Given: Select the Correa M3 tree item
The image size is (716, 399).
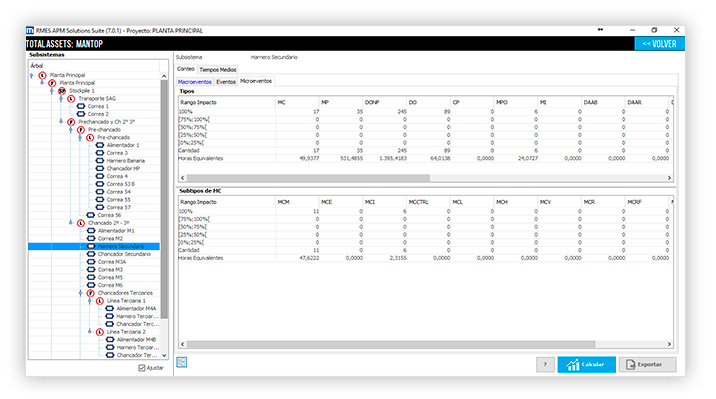Looking at the screenshot, I should click(x=110, y=270).
